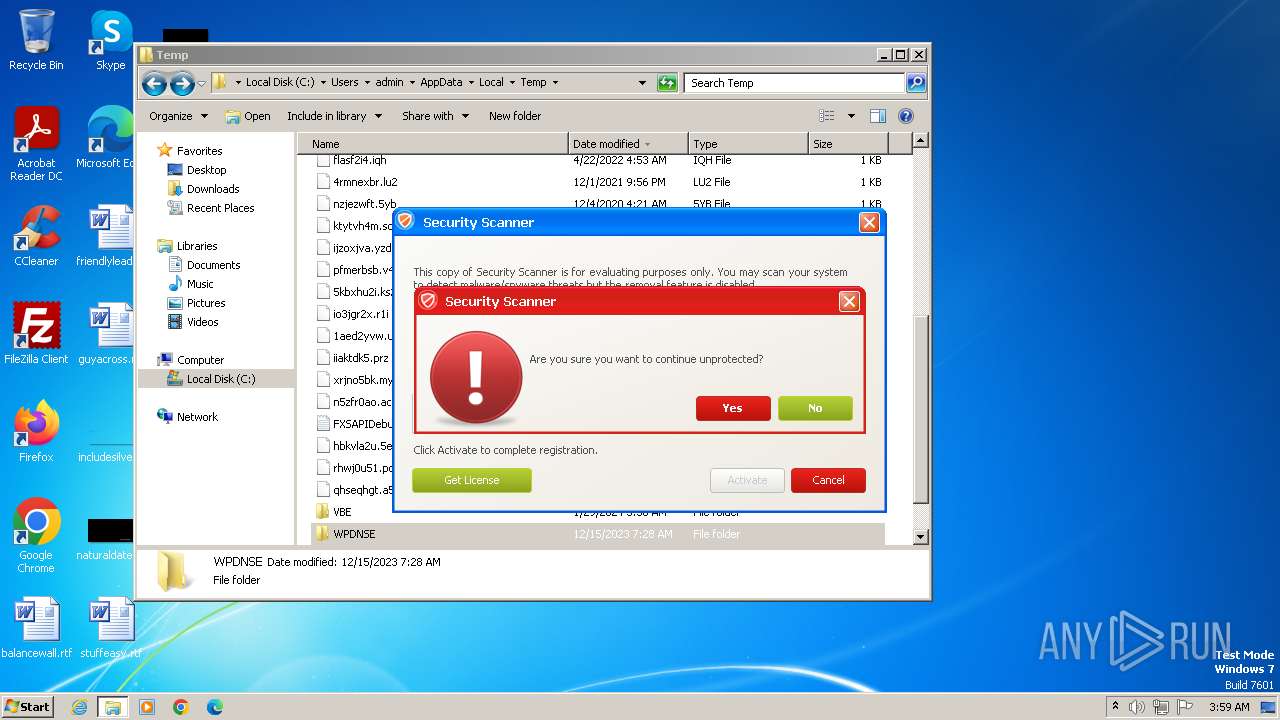Click the change view icon
Screen dimensions: 1280x720
827,116
